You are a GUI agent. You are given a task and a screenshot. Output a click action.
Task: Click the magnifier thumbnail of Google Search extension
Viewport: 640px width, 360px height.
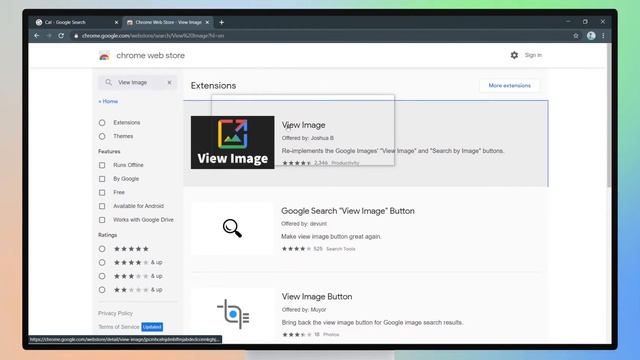(x=232, y=228)
